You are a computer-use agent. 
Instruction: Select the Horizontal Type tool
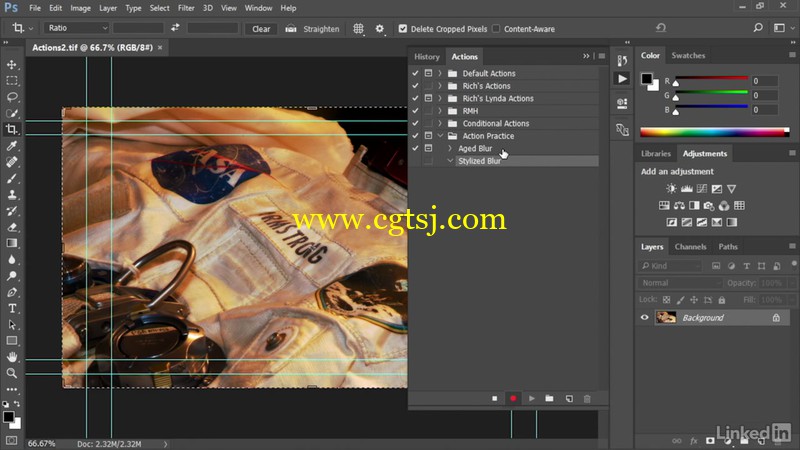(12, 309)
